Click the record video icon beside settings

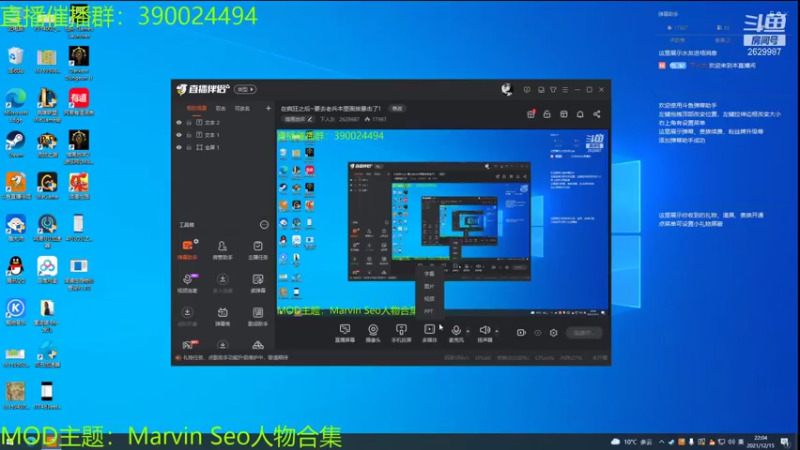point(521,333)
